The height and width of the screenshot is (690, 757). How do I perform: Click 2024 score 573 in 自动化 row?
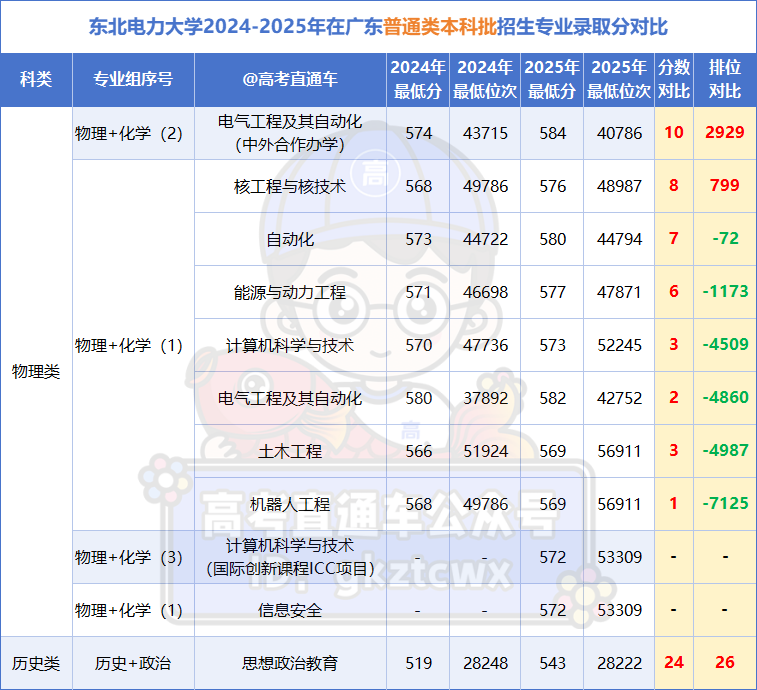[419, 239]
